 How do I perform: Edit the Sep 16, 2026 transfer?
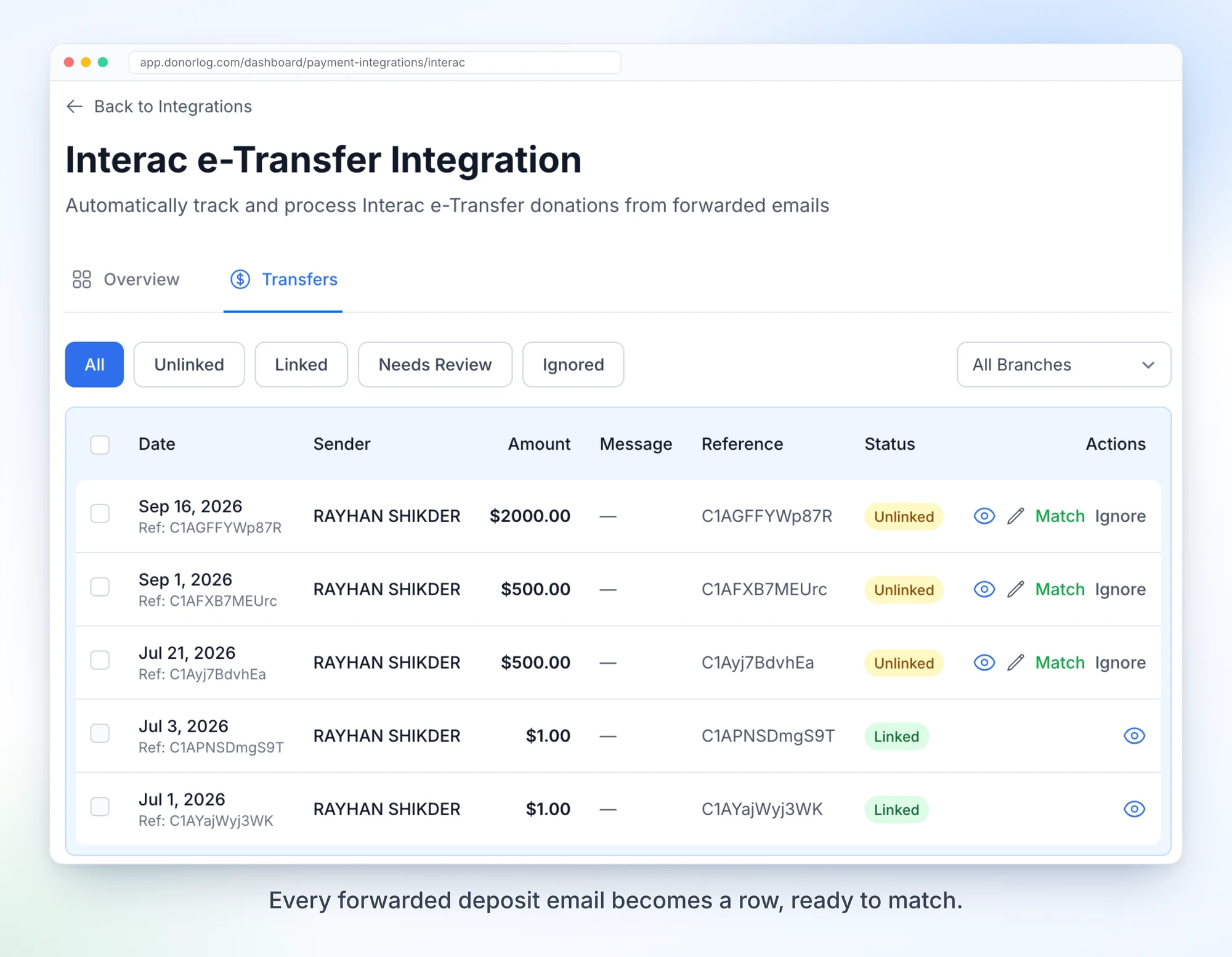point(1015,516)
